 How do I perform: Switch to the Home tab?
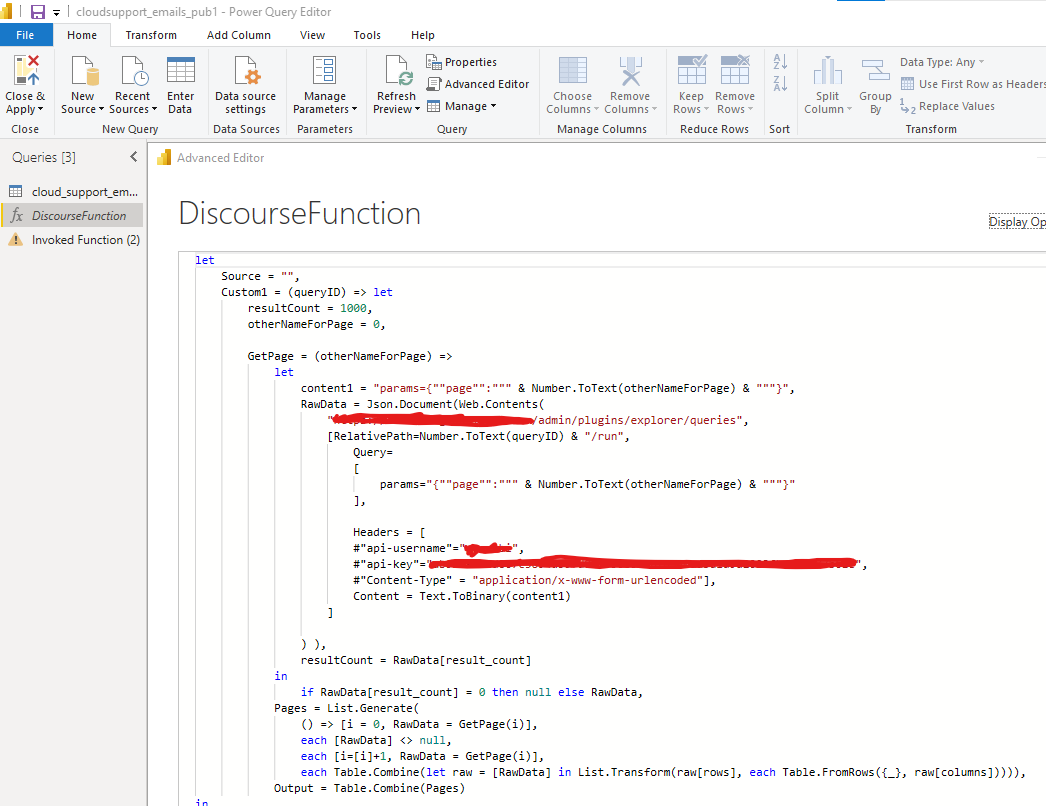pyautogui.click(x=81, y=35)
